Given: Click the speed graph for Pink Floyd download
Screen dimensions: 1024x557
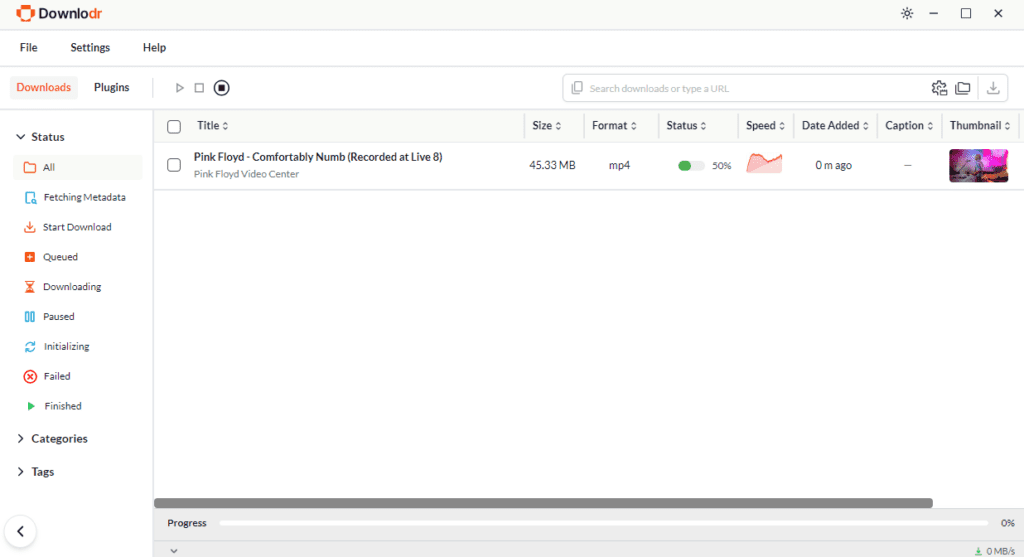Looking at the screenshot, I should pyautogui.click(x=764, y=163).
